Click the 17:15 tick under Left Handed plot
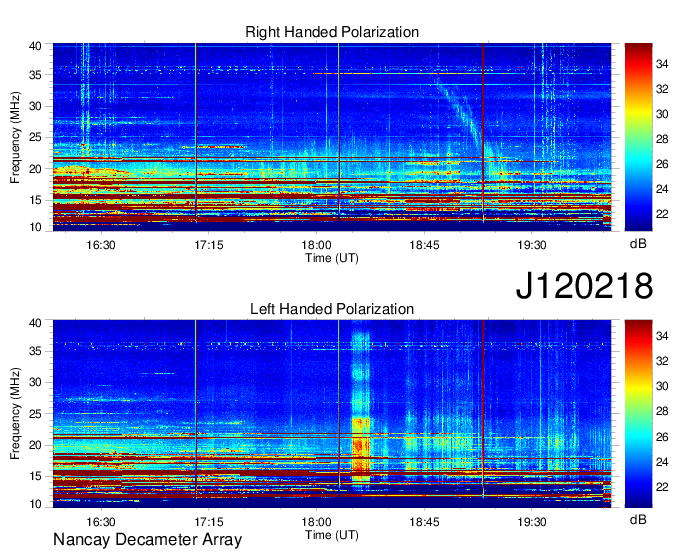680x552 pixels. [x=209, y=522]
